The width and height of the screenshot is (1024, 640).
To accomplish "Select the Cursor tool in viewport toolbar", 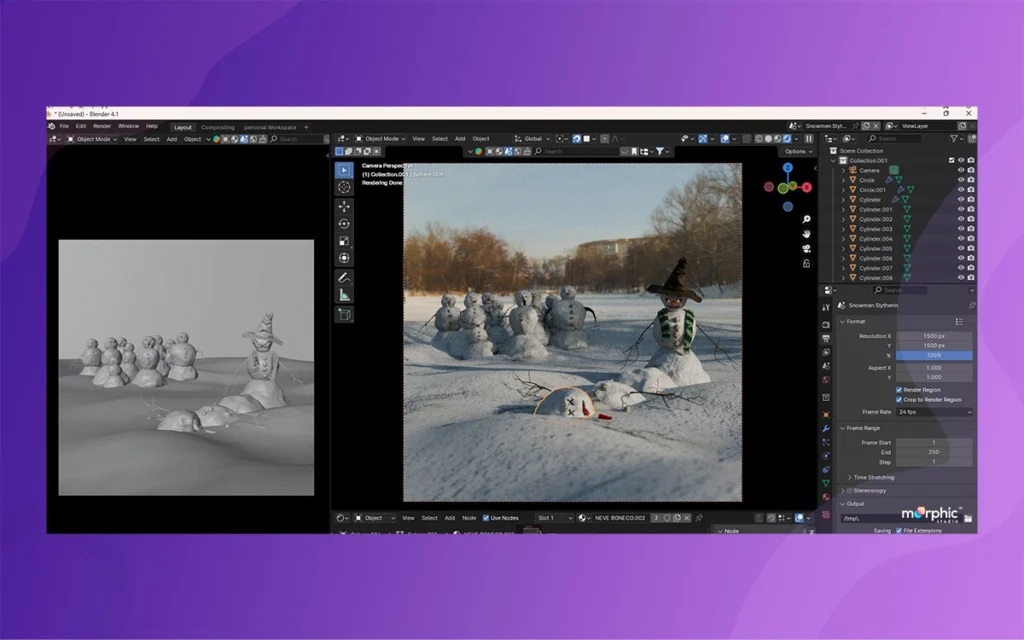I will pyautogui.click(x=344, y=187).
